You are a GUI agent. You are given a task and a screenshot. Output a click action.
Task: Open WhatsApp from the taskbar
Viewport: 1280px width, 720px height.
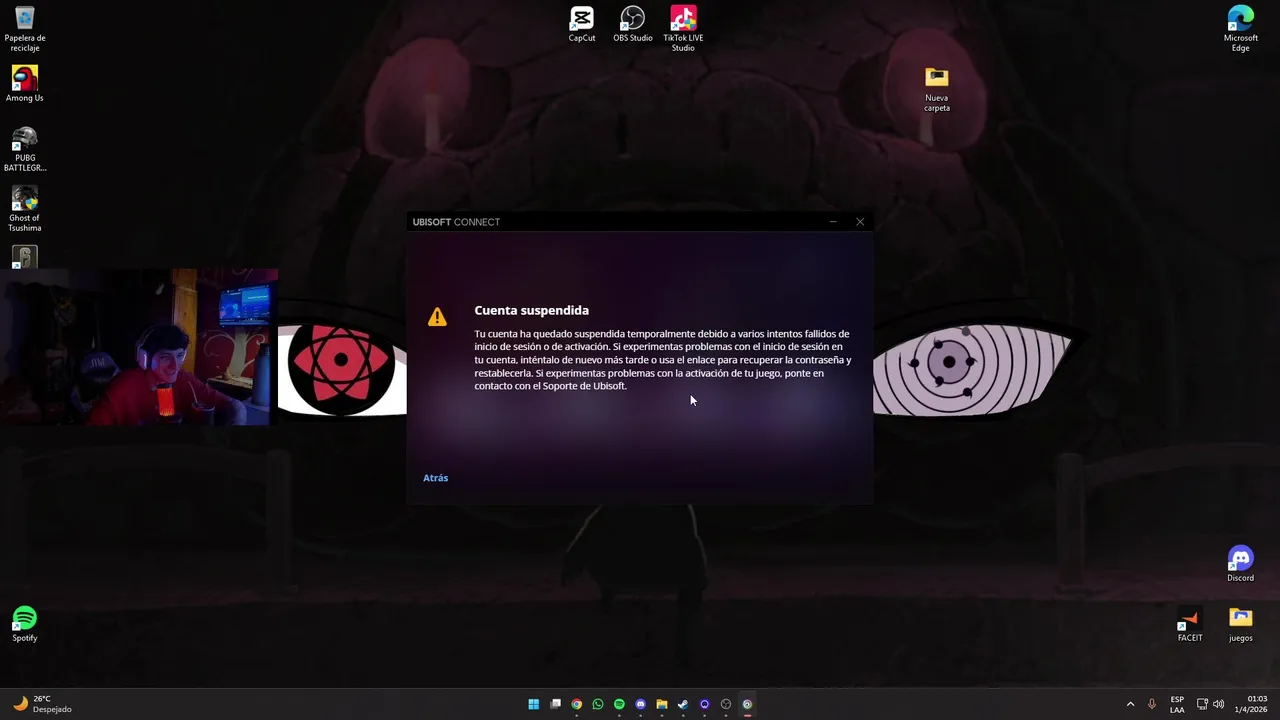coord(598,704)
